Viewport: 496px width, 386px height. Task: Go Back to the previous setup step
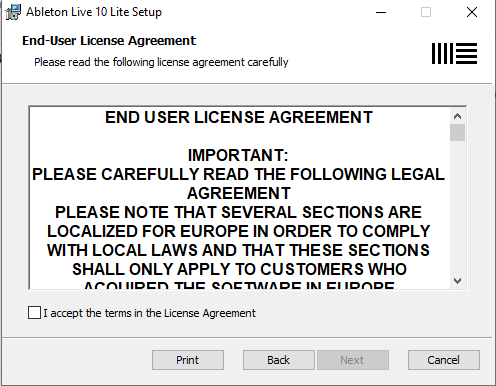point(279,360)
